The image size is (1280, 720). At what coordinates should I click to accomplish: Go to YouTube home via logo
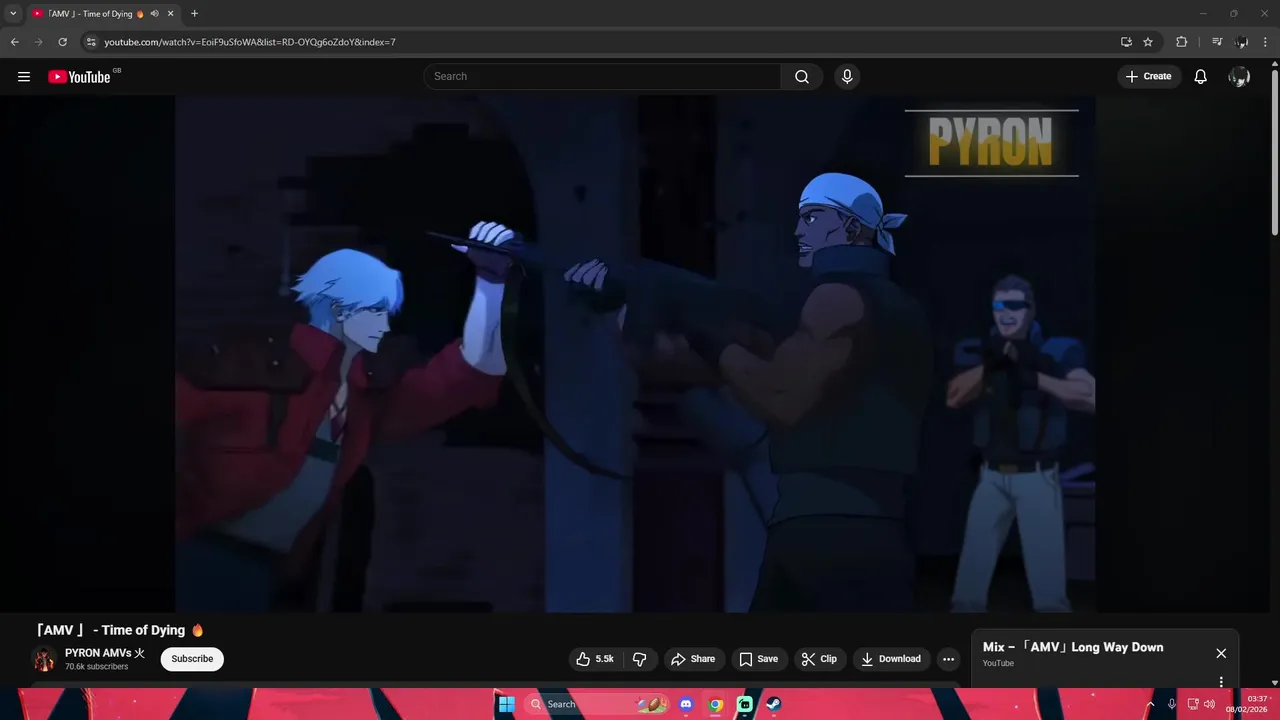pos(79,77)
